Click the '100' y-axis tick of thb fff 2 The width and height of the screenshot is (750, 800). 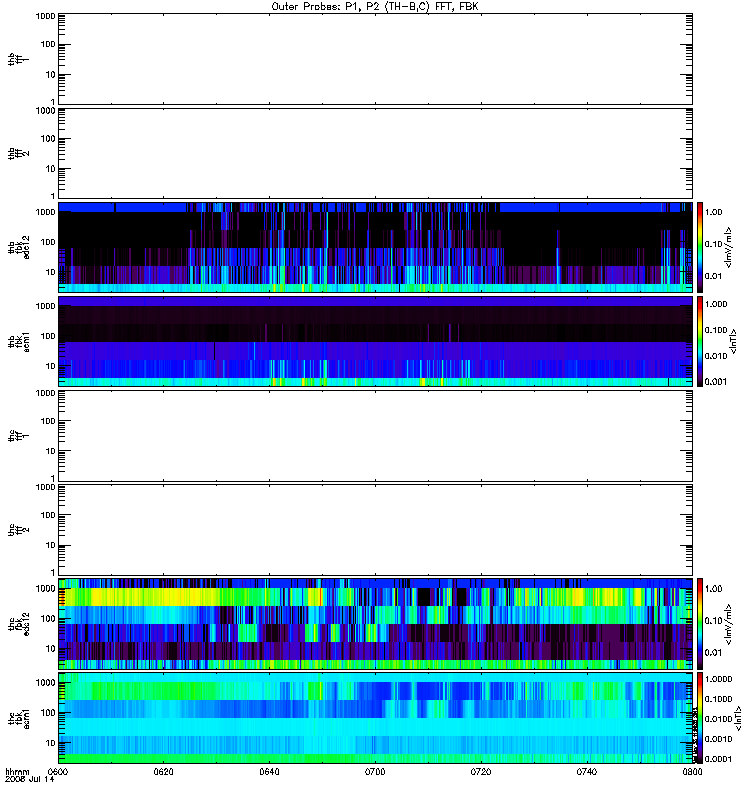click(48, 139)
